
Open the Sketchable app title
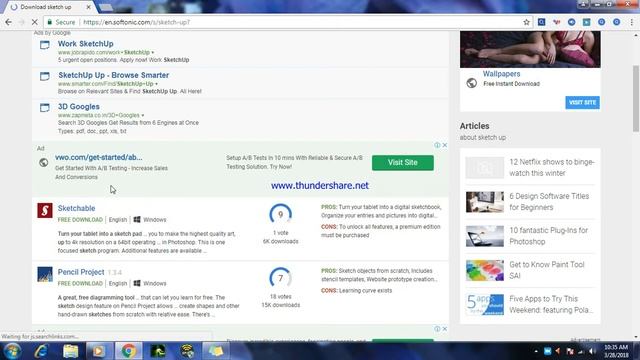pos(76,208)
